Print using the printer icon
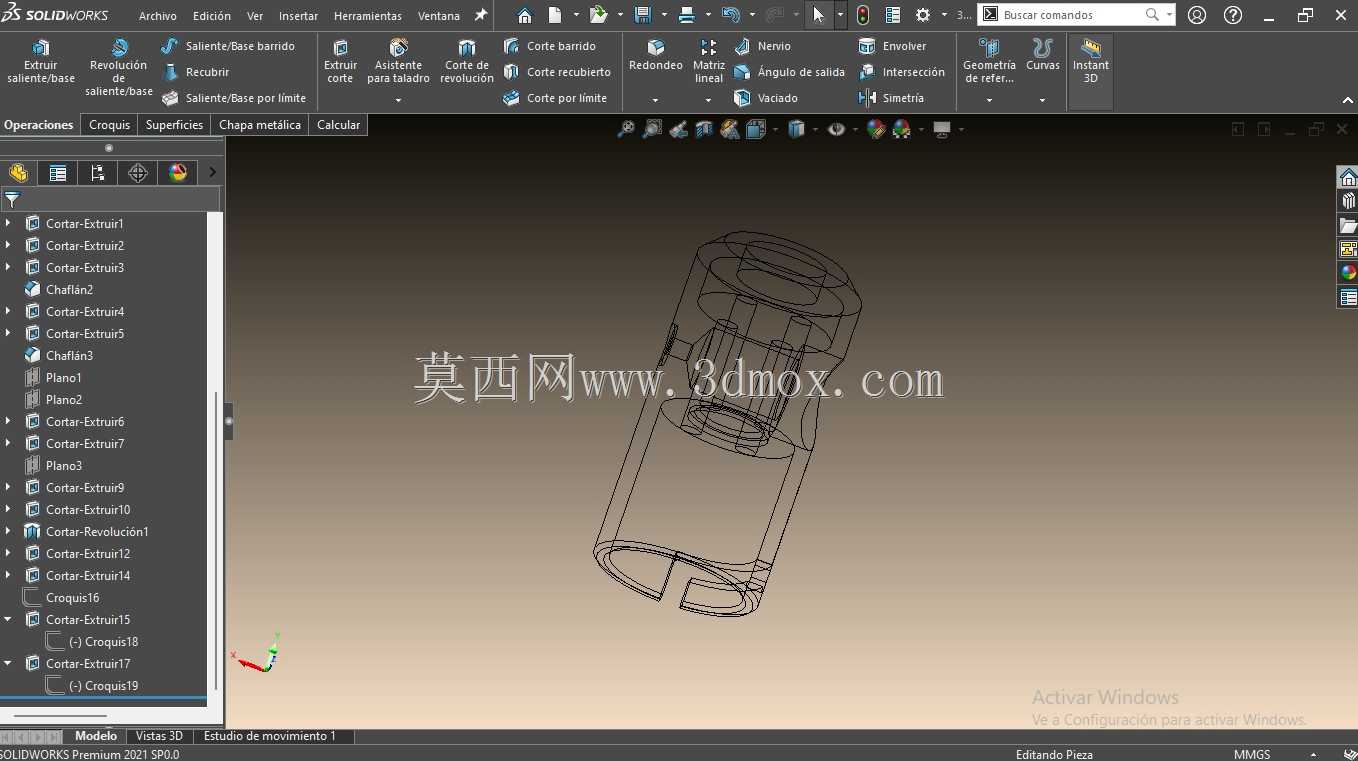The image size is (1358, 761). tap(687, 15)
